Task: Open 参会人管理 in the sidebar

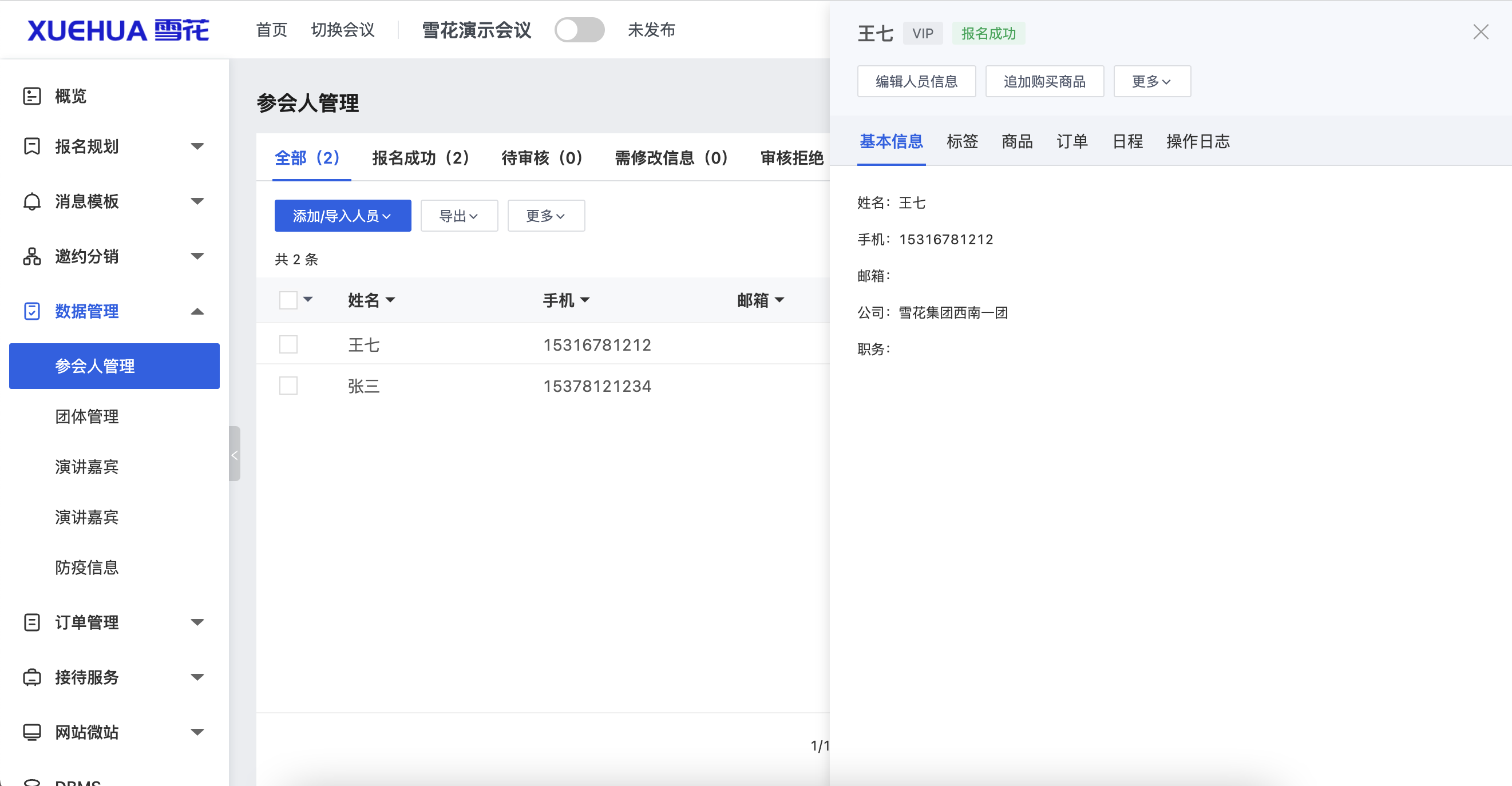Action: pyautogui.click(x=114, y=366)
